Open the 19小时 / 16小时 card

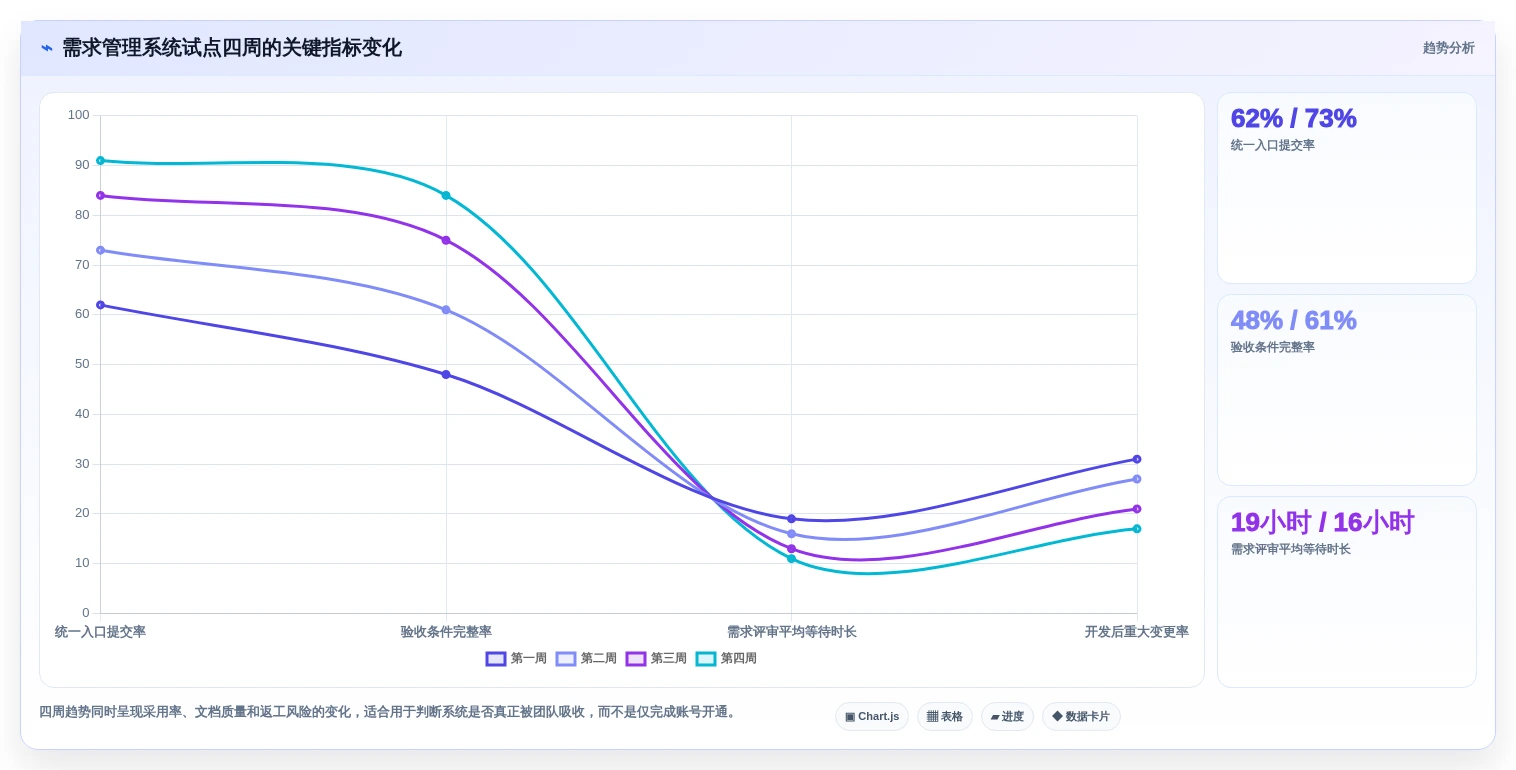click(x=1346, y=592)
